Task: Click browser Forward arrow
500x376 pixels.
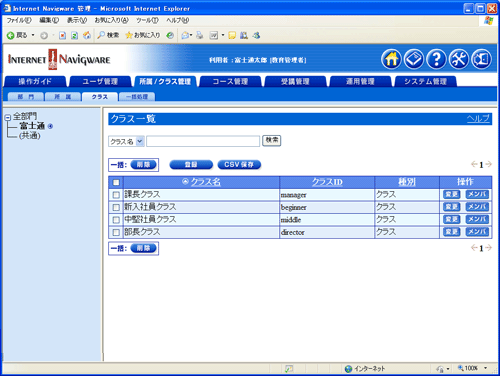Action: point(44,35)
